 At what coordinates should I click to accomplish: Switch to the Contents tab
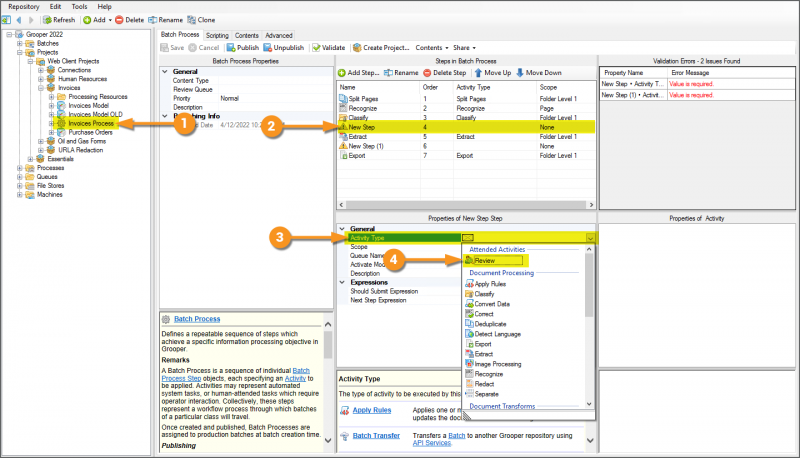tap(247, 35)
